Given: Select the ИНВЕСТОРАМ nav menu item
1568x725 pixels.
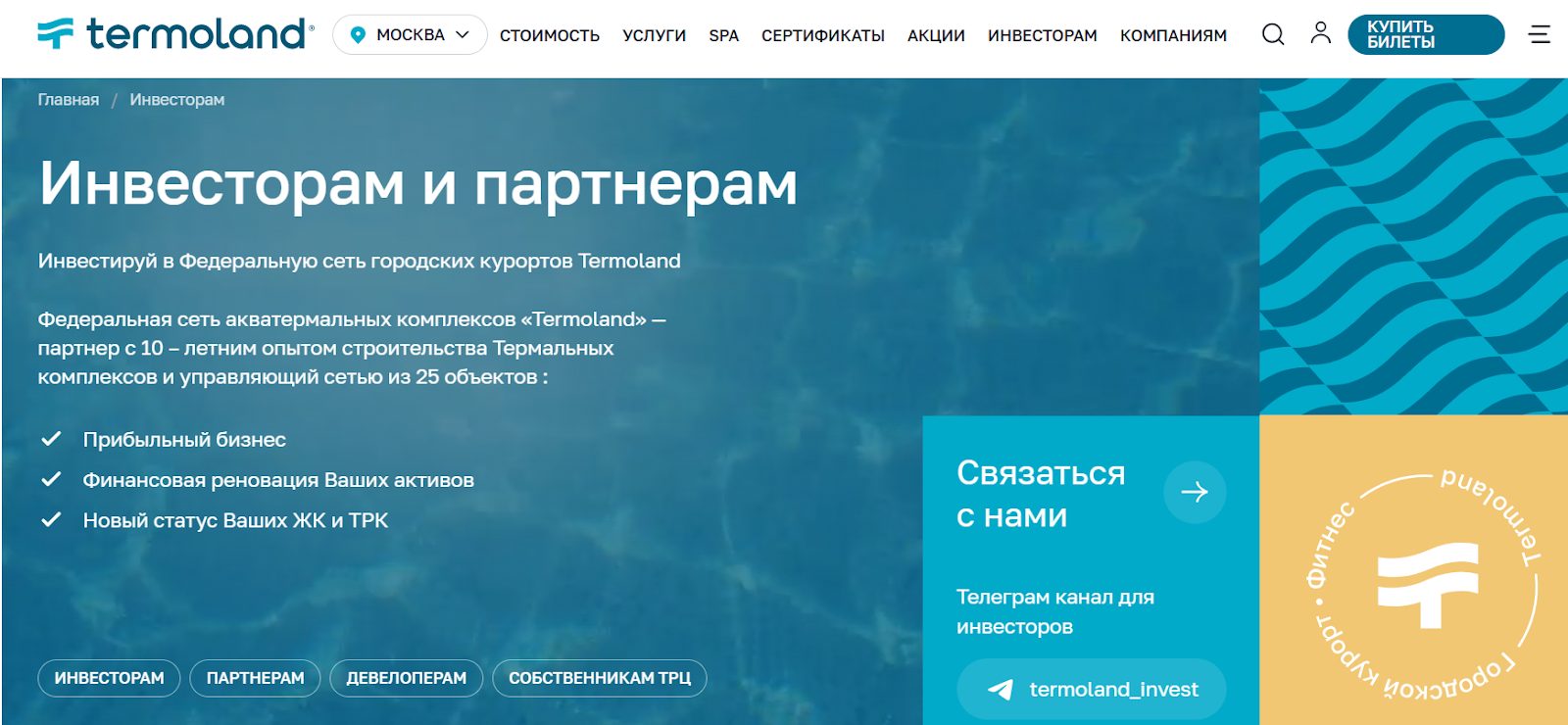Looking at the screenshot, I should click(x=1043, y=35).
